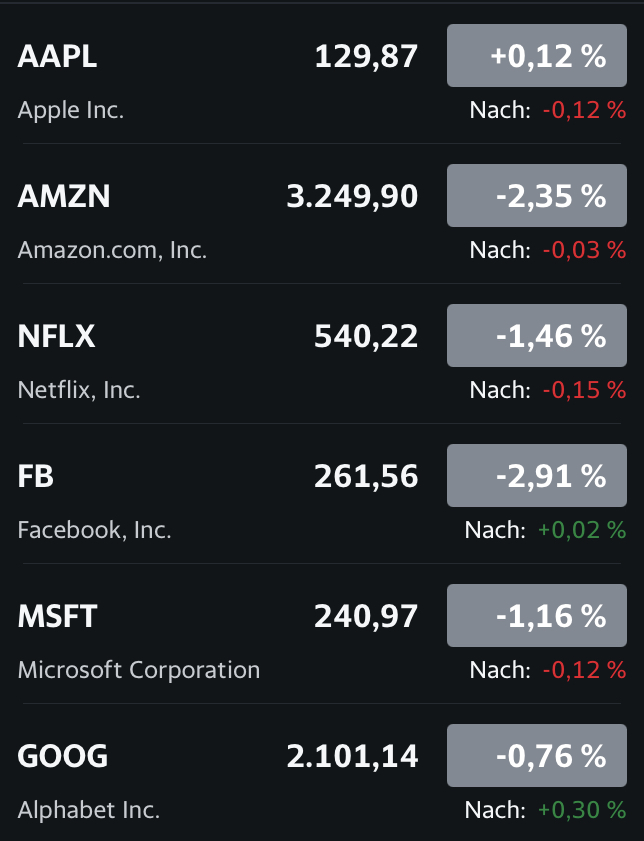644x841 pixels.
Task: Click Amazon price 3.249,90
Action: pyautogui.click(x=352, y=197)
